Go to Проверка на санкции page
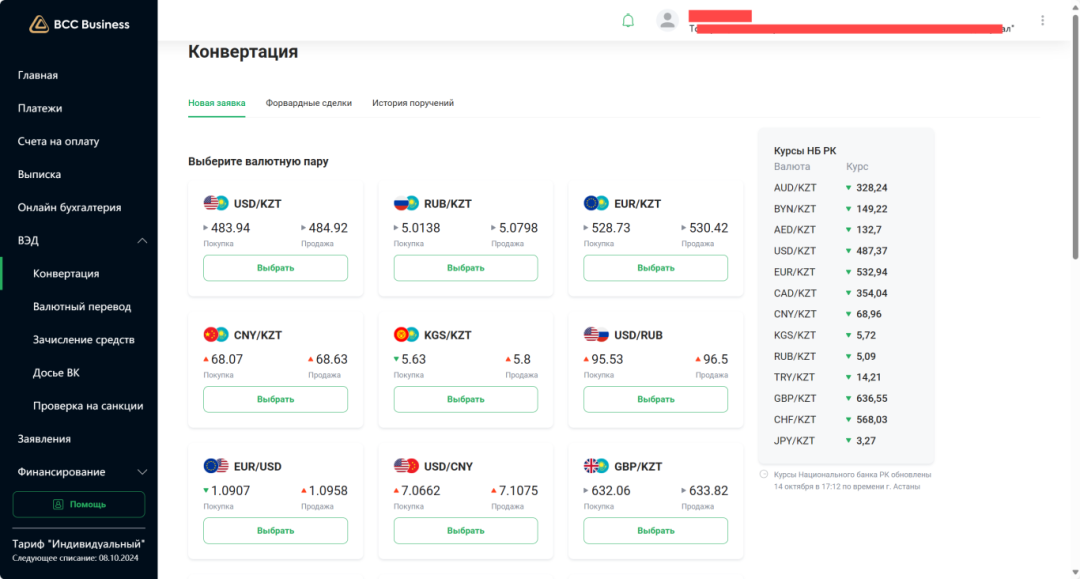1080x579 pixels. [88, 406]
